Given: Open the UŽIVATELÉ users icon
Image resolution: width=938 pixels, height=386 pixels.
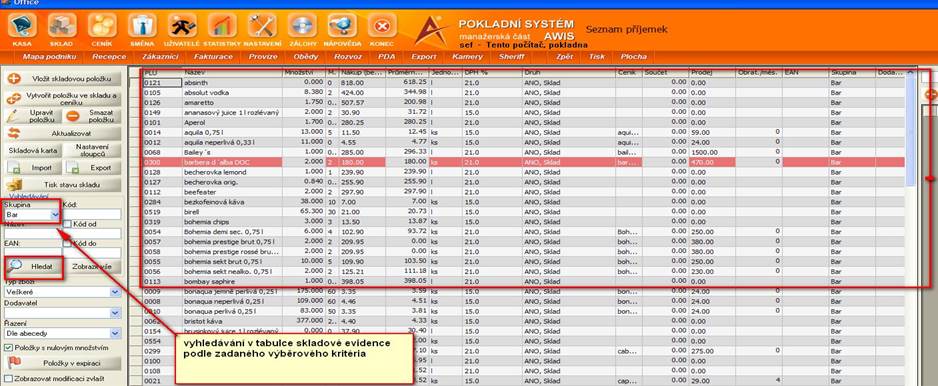Looking at the screenshot, I should (x=182, y=26).
